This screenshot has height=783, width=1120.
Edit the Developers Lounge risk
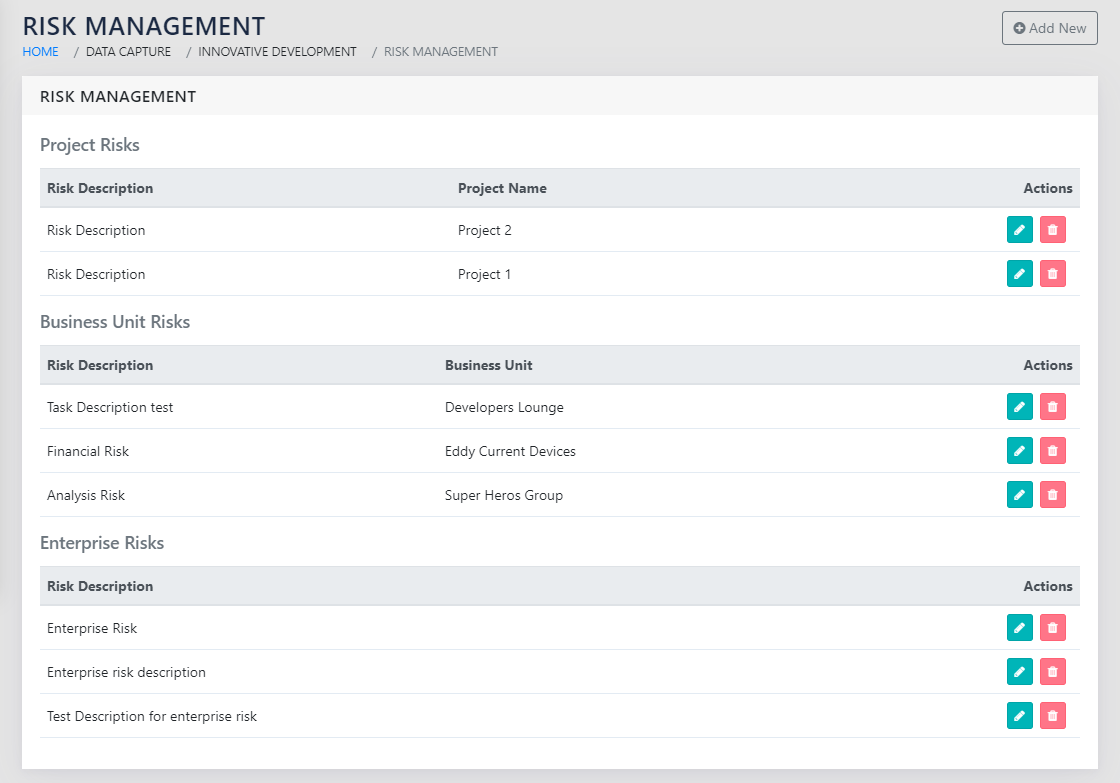coord(1019,407)
